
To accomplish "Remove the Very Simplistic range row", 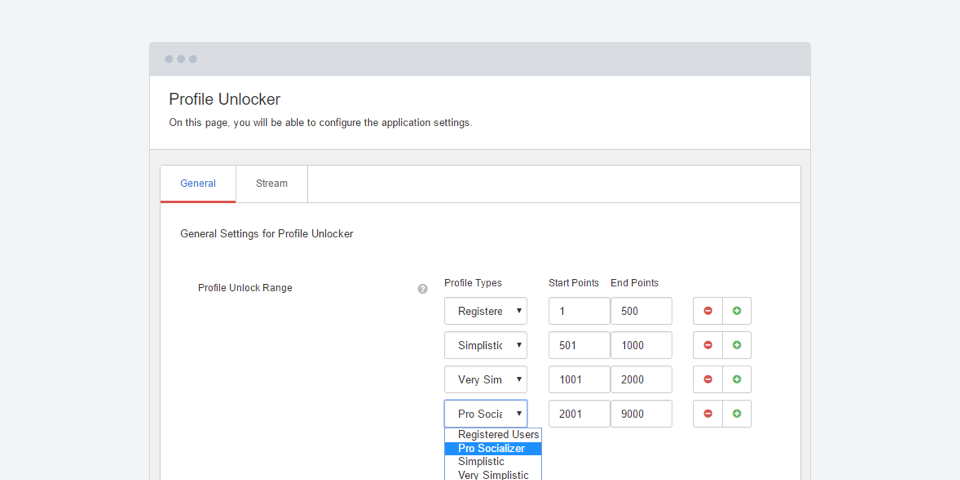I will 708,380.
